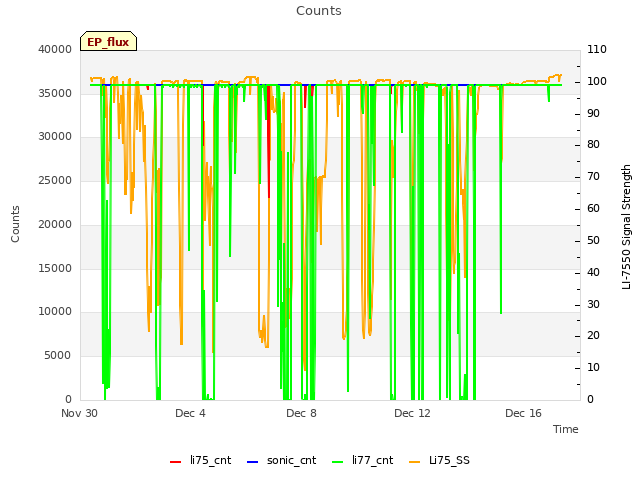640x480 pixels.
Task: Click the Dec 8 date tick
Action: pos(301,413)
